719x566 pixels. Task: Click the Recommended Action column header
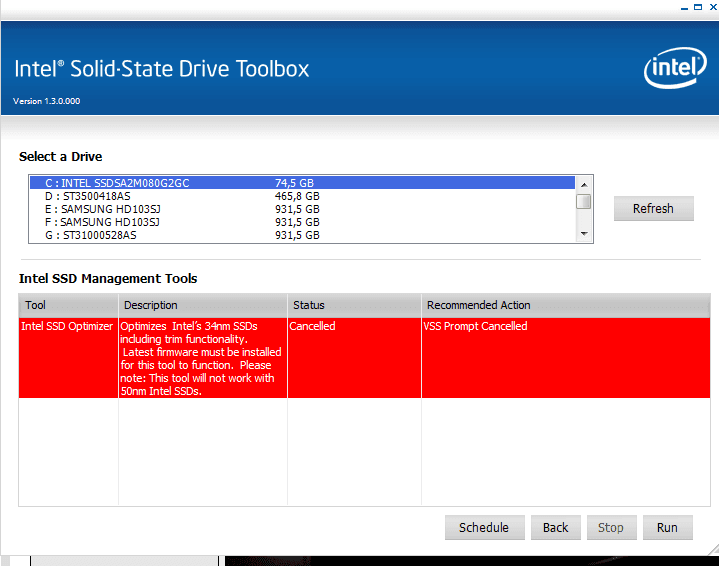tap(565, 305)
